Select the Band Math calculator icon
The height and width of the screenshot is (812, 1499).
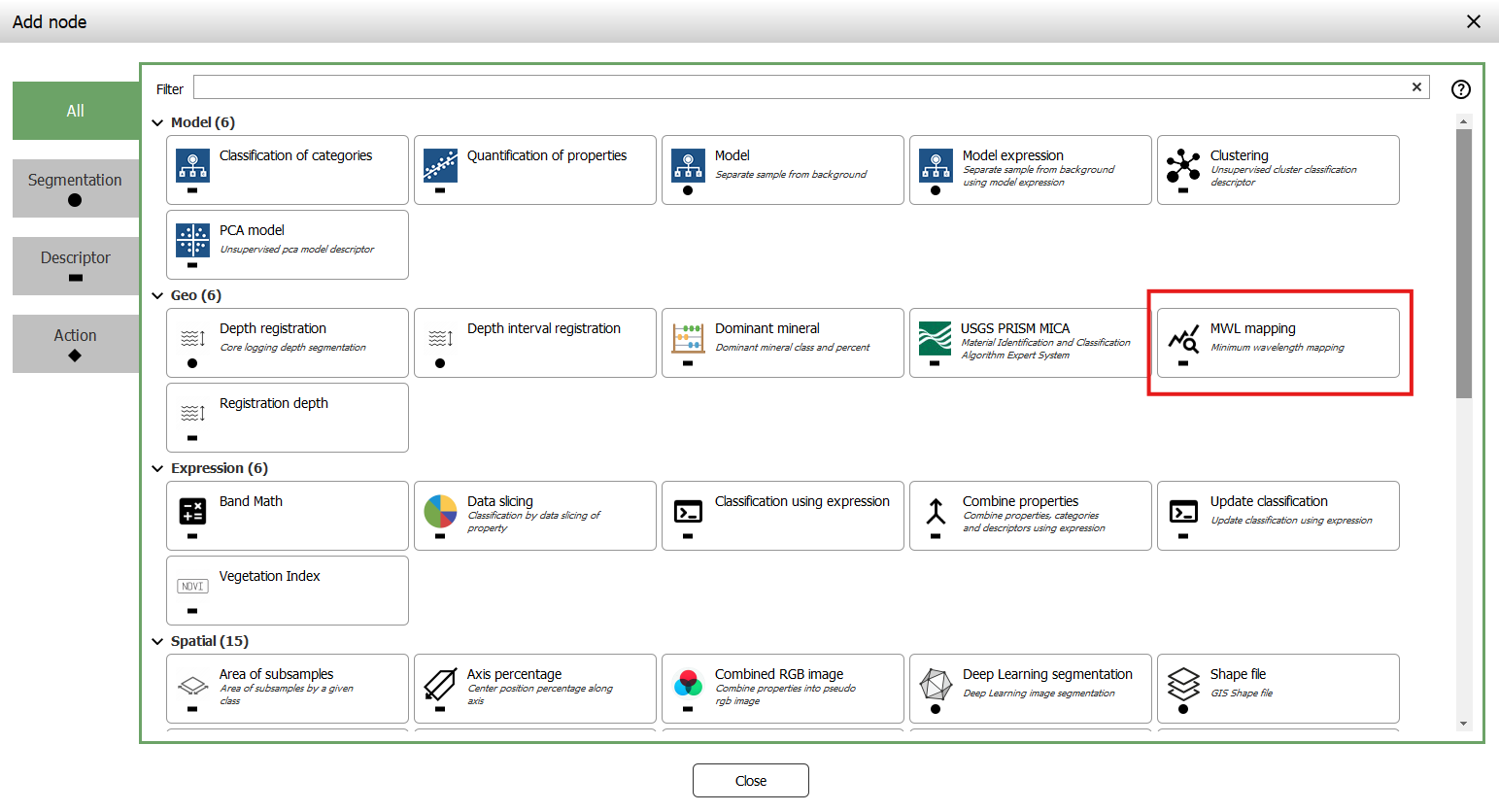point(192,511)
